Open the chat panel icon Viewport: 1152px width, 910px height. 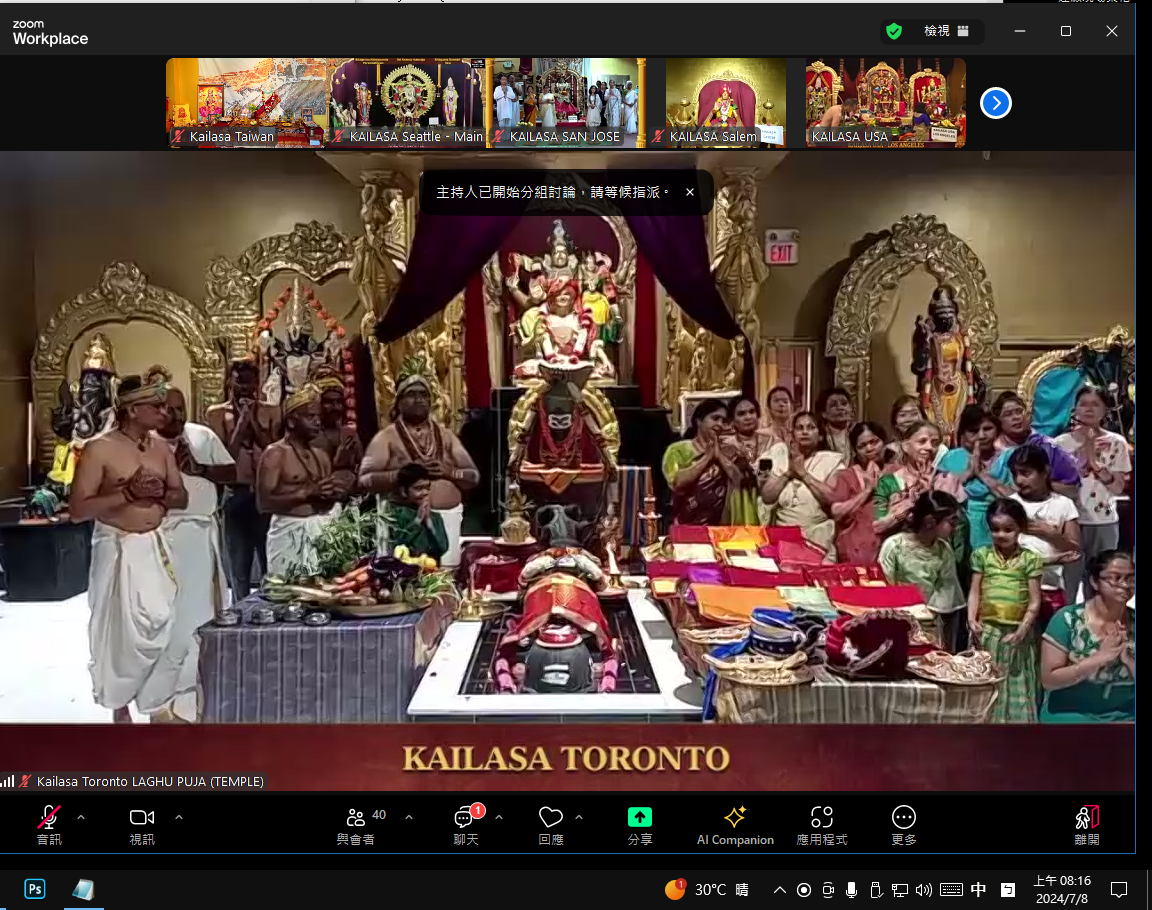click(x=465, y=818)
